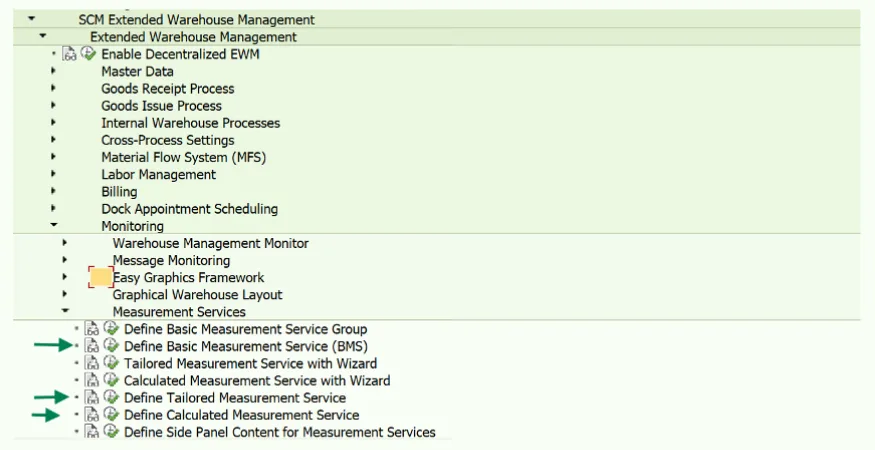
Task: Execute Calculated Measurement Service with Wizard activity
Action: [111, 380]
